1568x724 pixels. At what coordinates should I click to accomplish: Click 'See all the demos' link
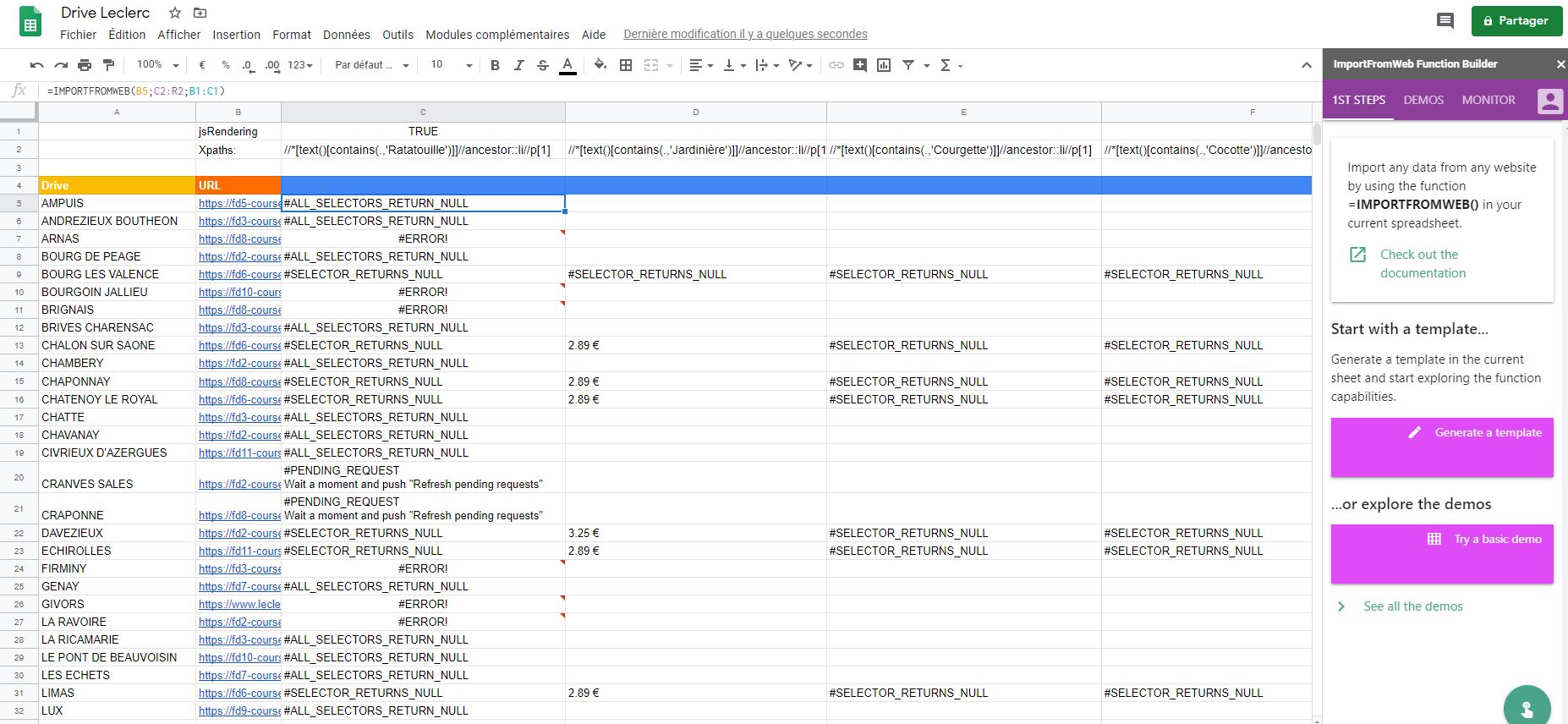pos(1412,606)
